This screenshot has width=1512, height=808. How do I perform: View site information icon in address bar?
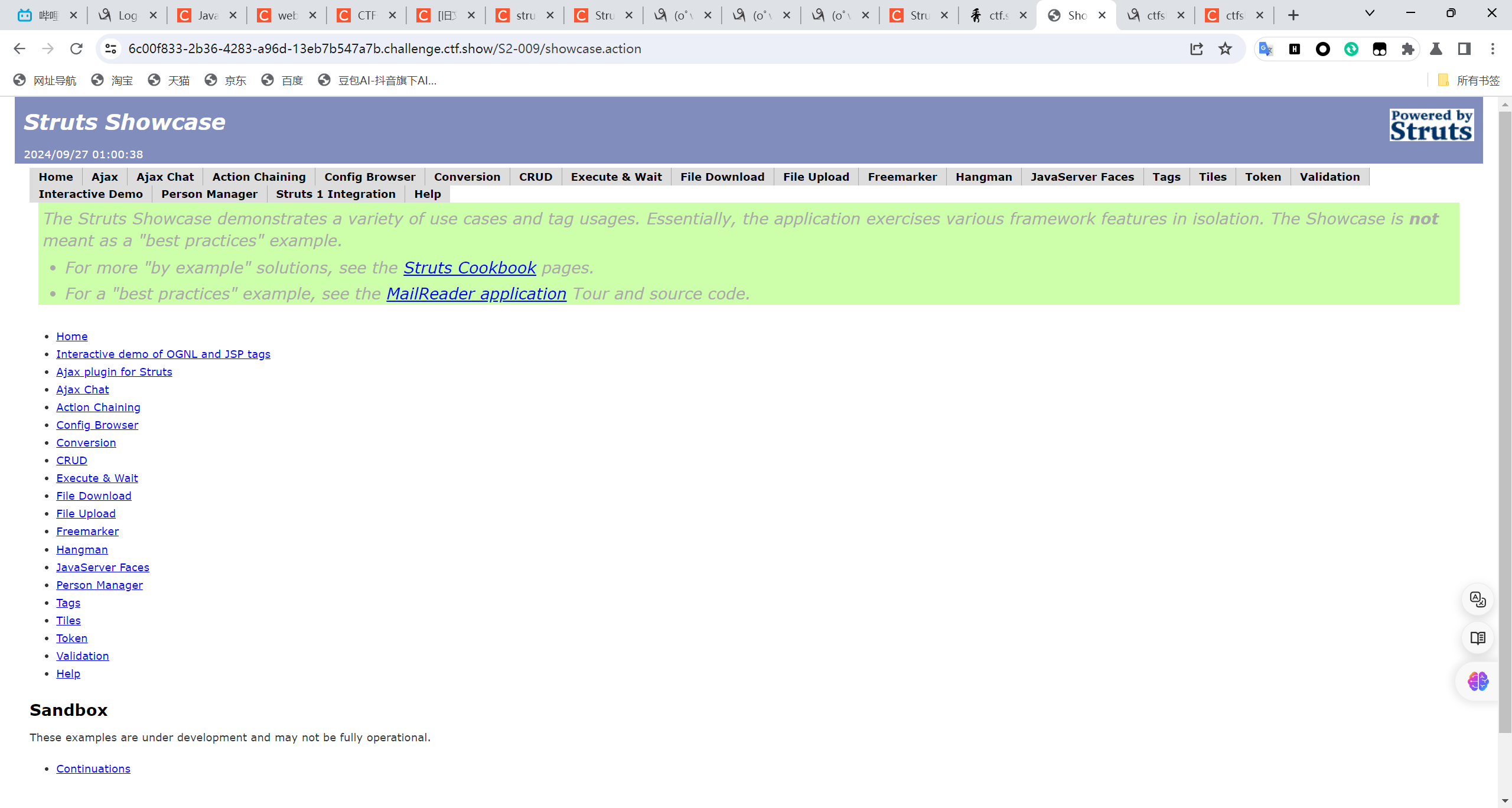pos(110,48)
